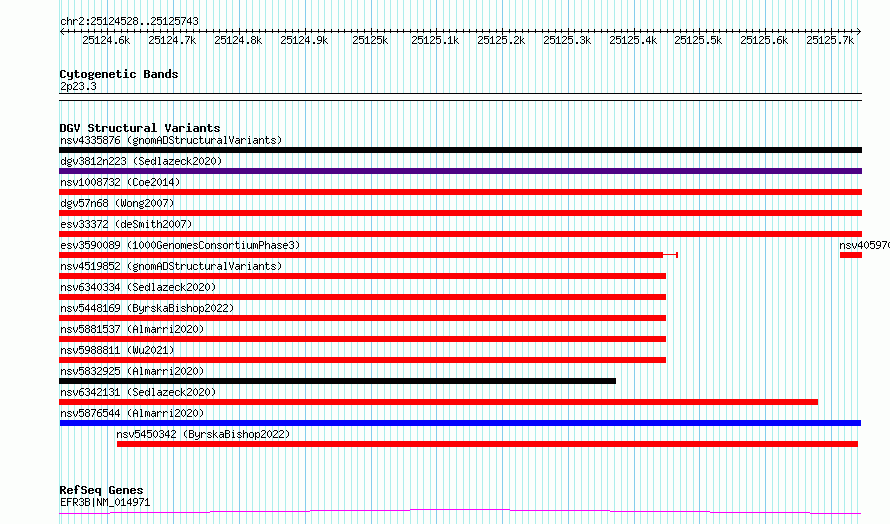890x524 pixels.
Task: Click the purple bar of dgv3812n223
Action: [x=460, y=171]
